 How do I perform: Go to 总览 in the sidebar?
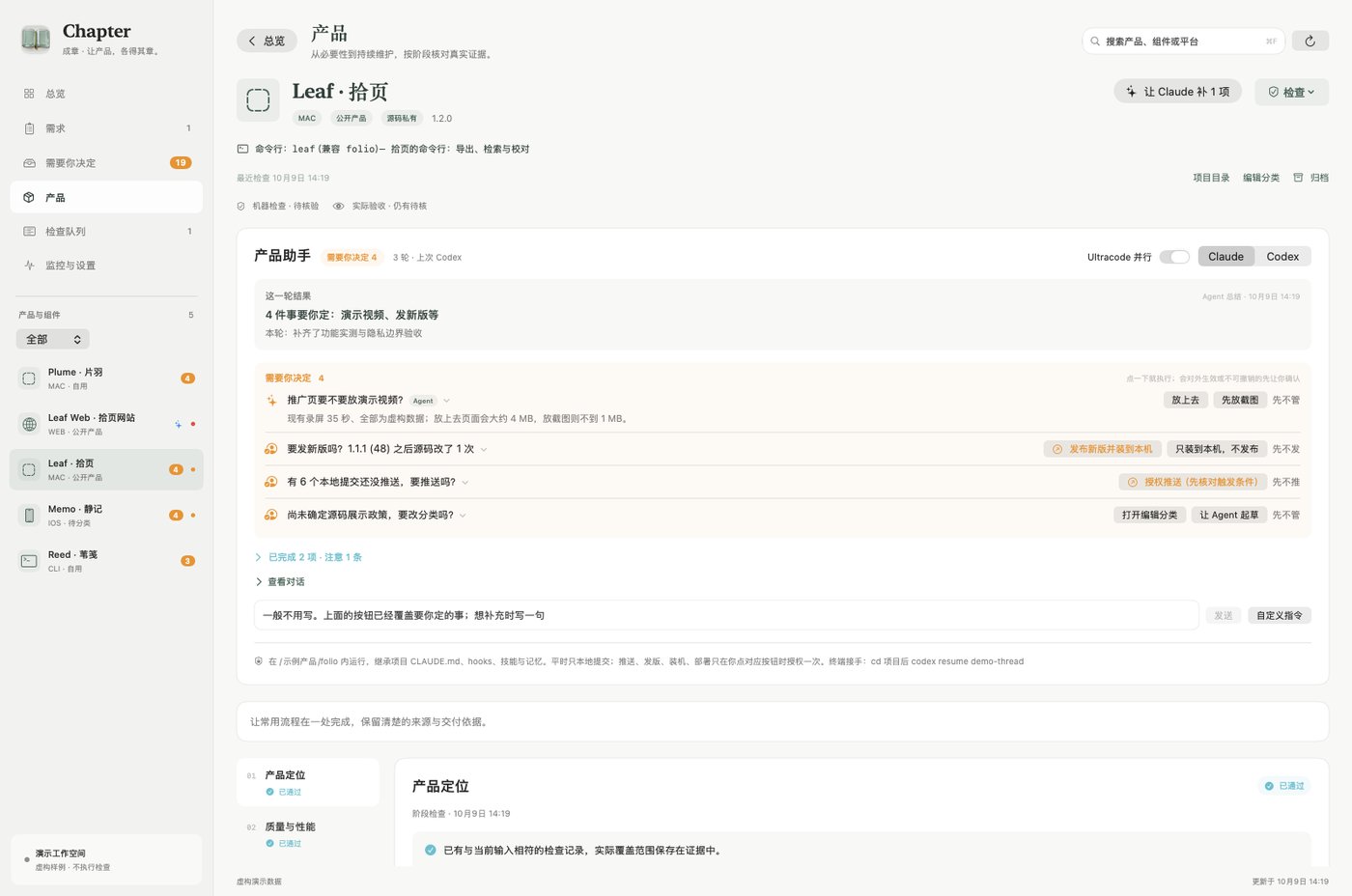(106, 94)
